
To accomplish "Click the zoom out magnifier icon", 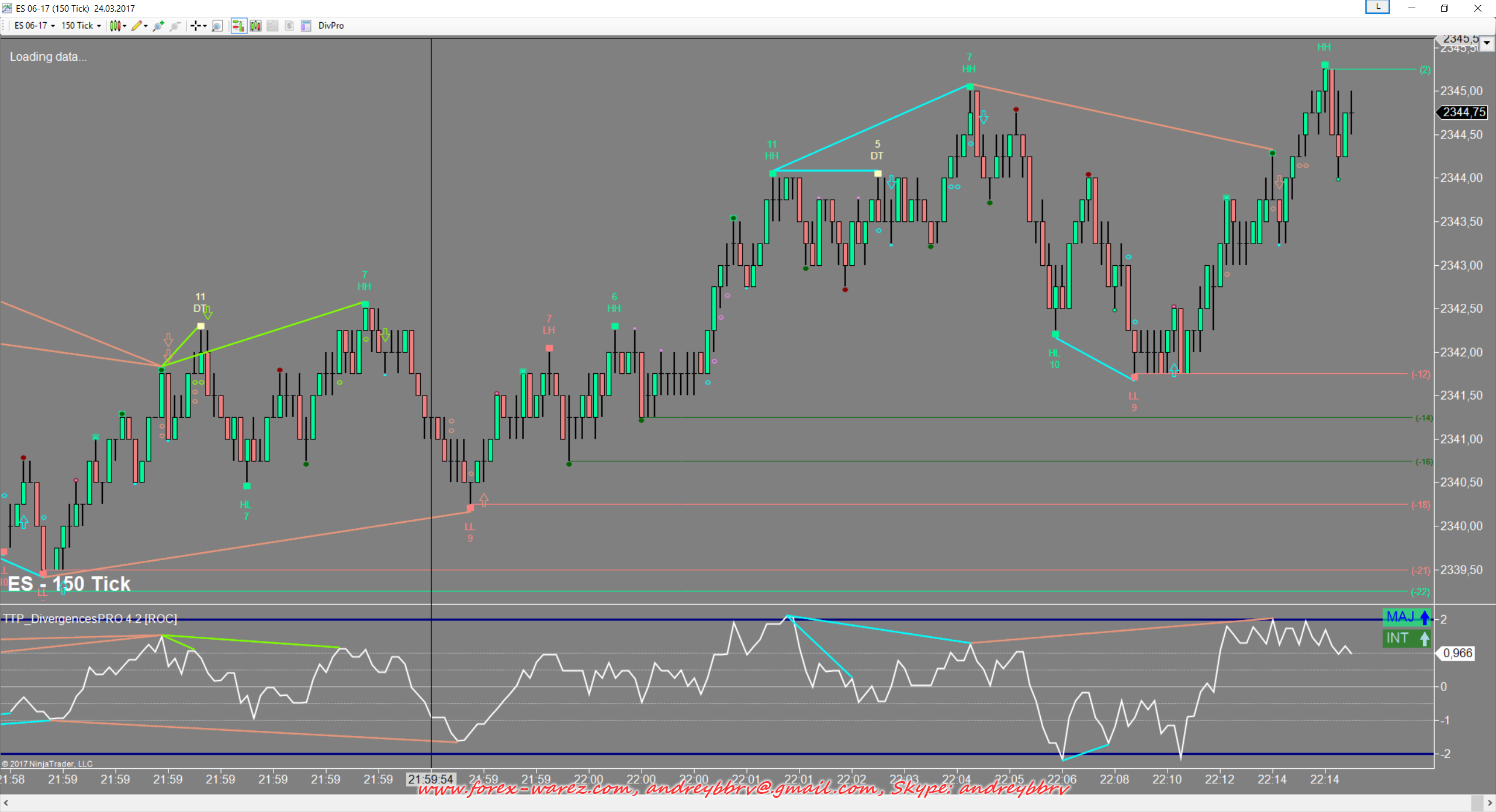I will point(175,26).
